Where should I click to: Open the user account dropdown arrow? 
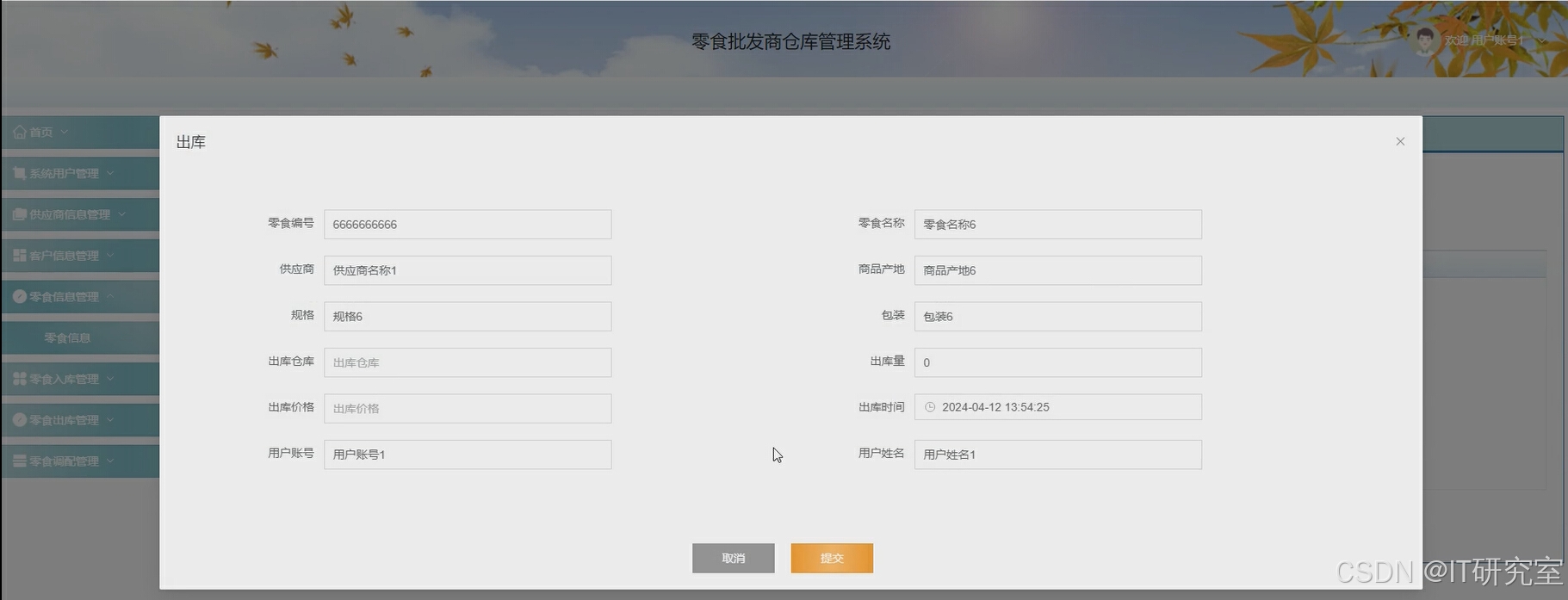coord(1541,40)
